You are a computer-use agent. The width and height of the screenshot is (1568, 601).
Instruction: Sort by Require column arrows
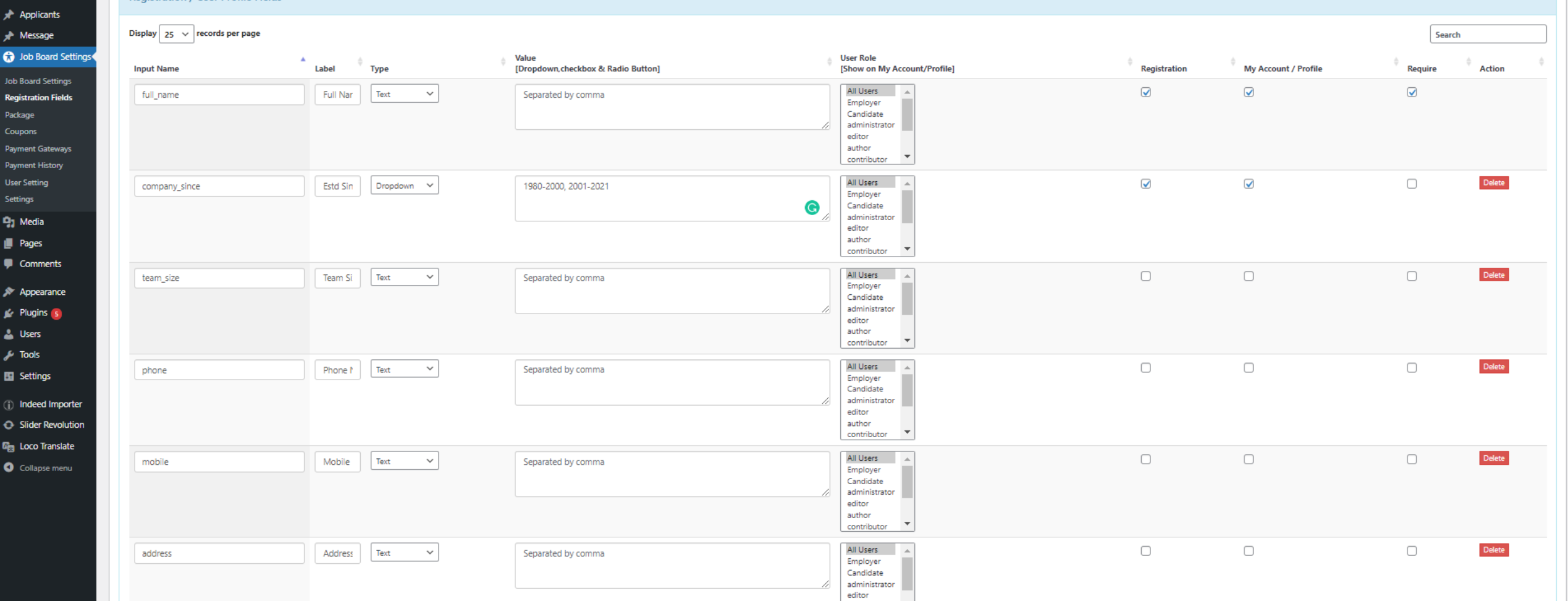(1469, 61)
